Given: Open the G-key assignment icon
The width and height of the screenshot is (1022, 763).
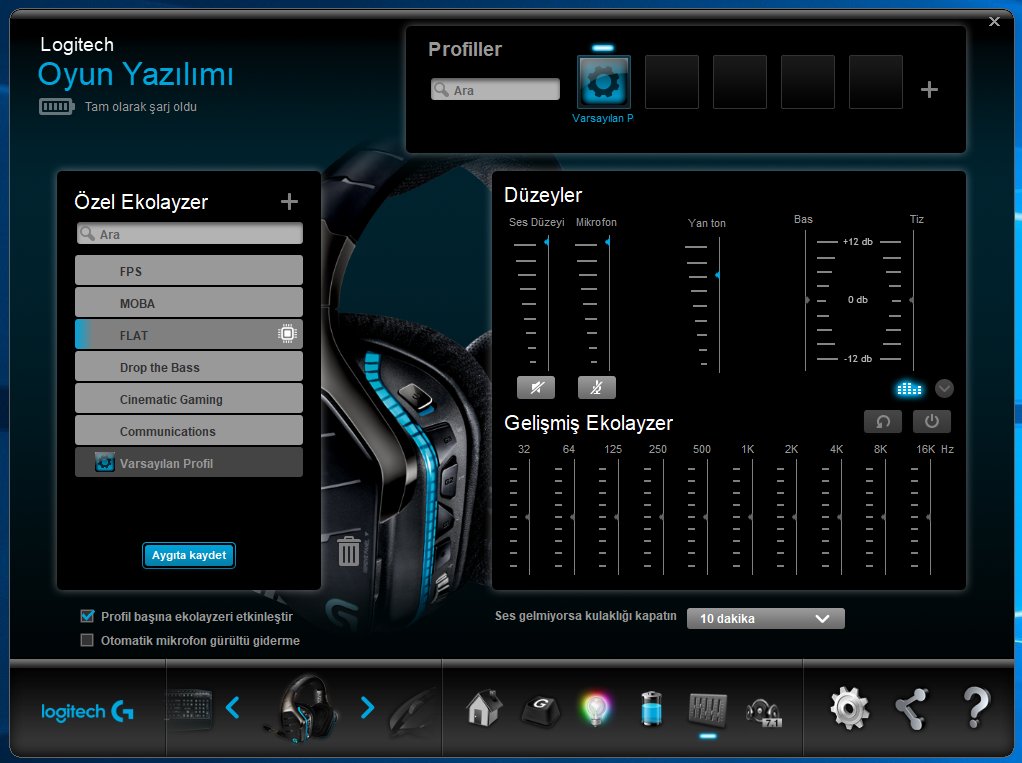Looking at the screenshot, I should 540,710.
